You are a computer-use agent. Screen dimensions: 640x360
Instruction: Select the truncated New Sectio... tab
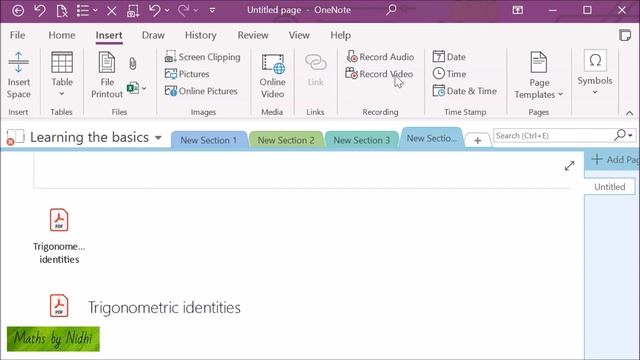click(431, 138)
